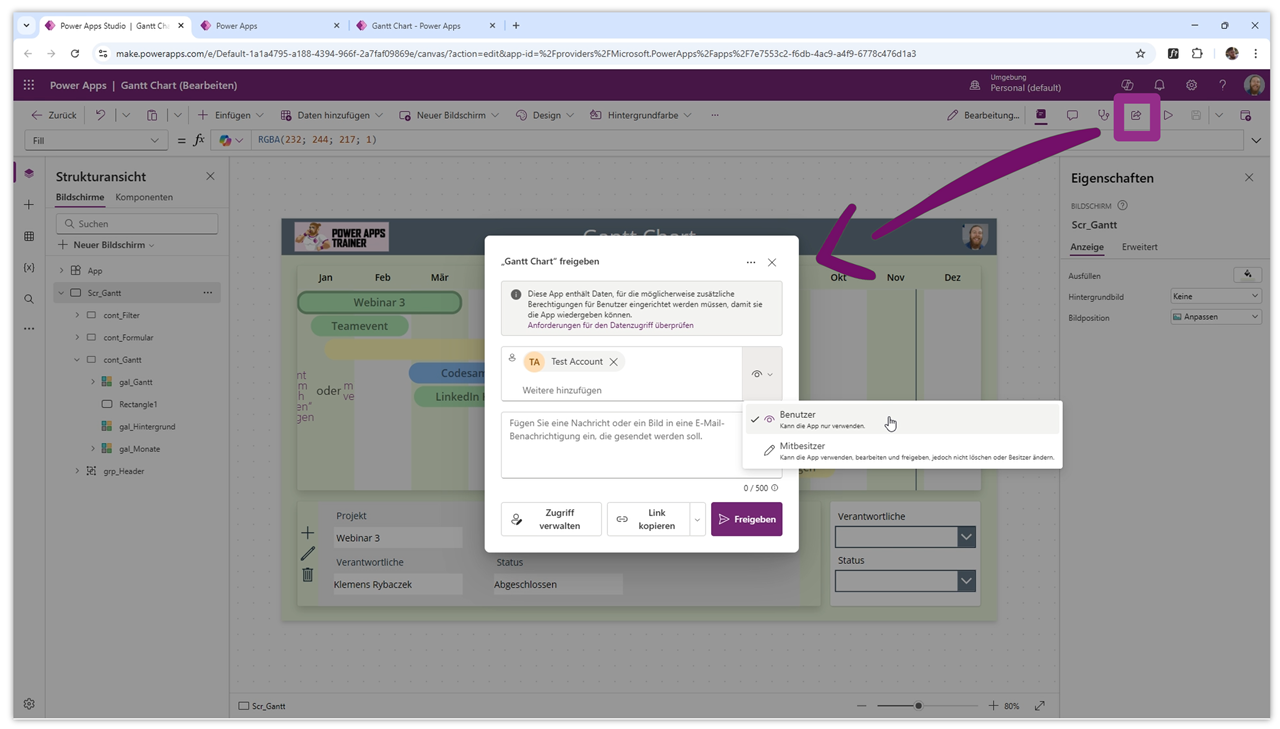Open the help question mark
Viewport: 1280px width, 729px height.
pyautogui.click(x=1222, y=86)
